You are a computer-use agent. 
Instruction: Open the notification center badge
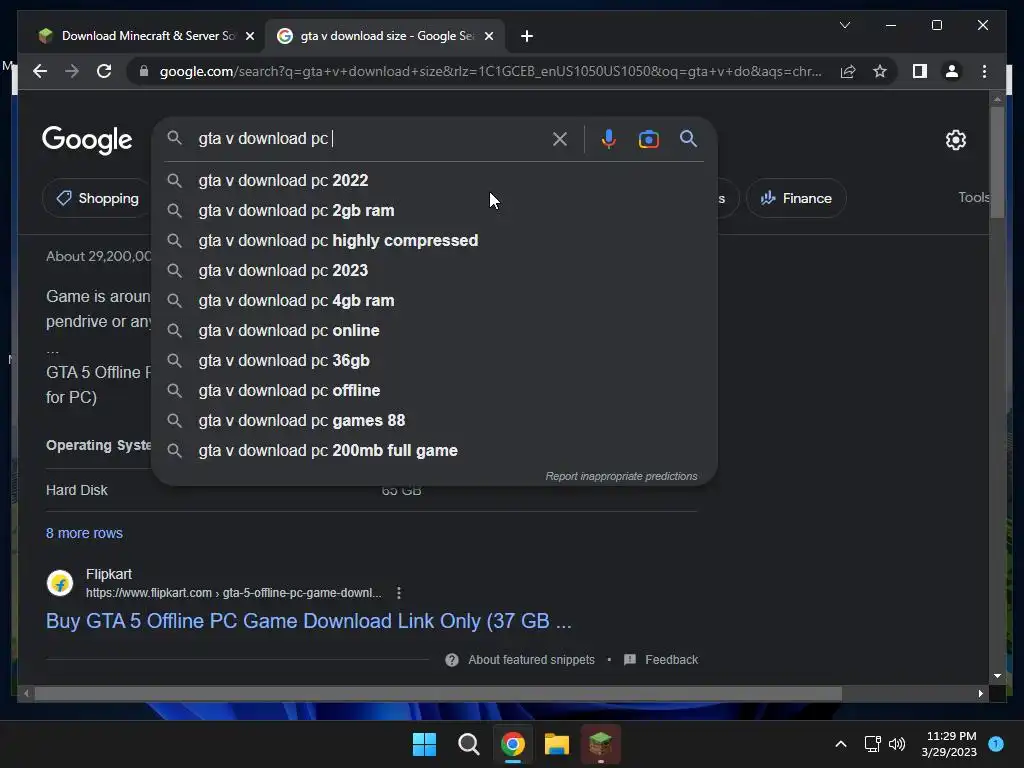click(x=995, y=744)
